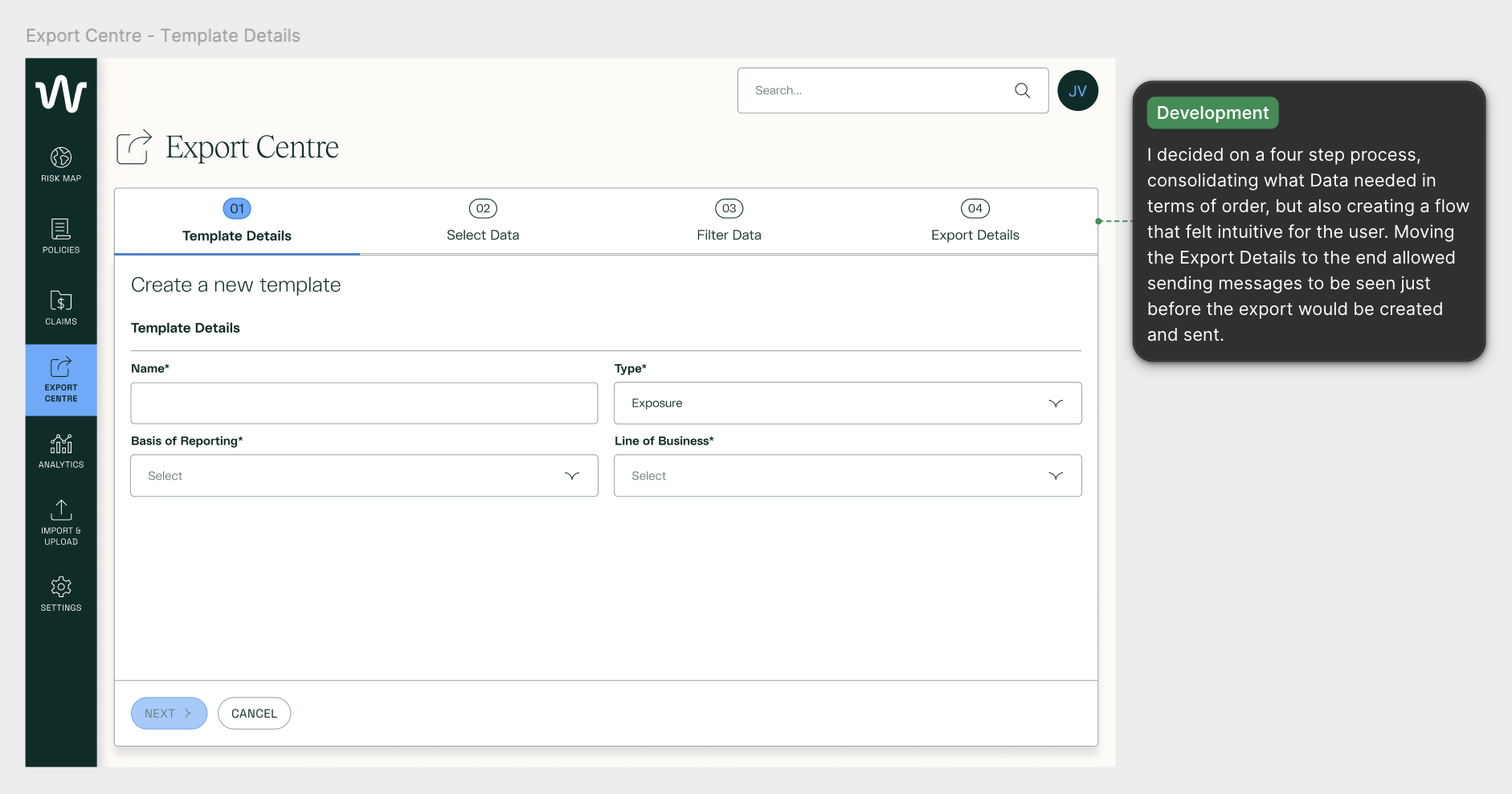Click the Export Centre heading icon
The height and width of the screenshot is (794, 1512).
[134, 147]
